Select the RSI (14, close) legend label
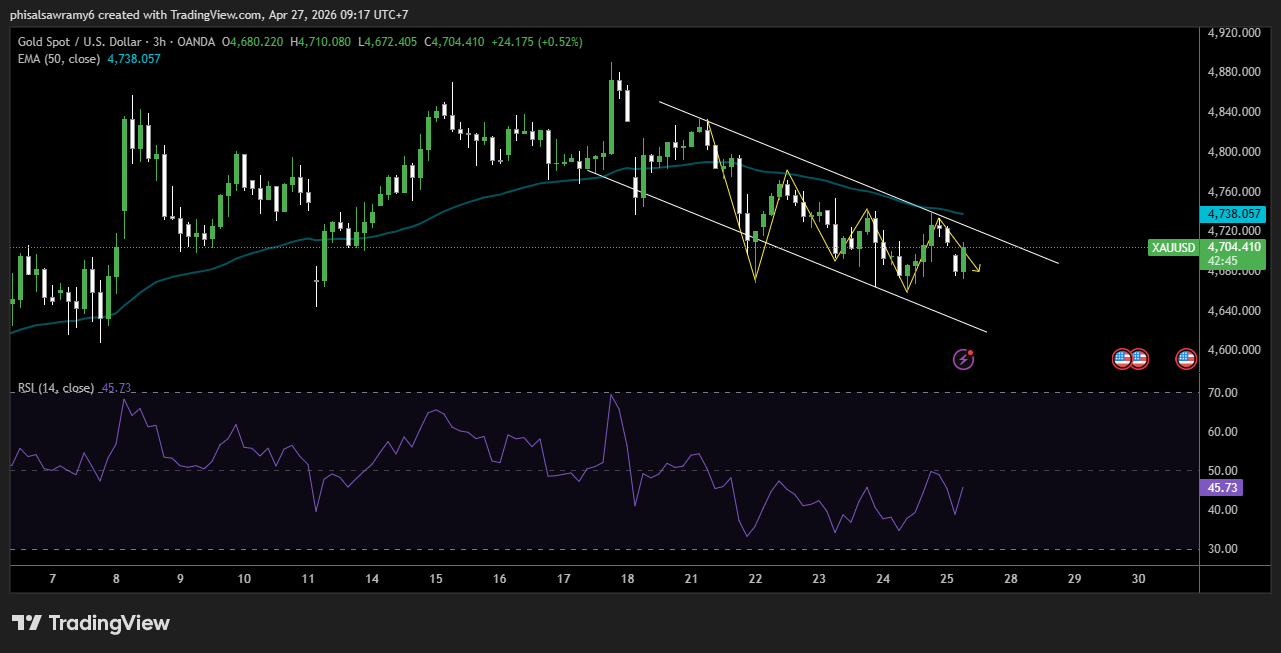This screenshot has height=653, width=1281. tap(56, 388)
